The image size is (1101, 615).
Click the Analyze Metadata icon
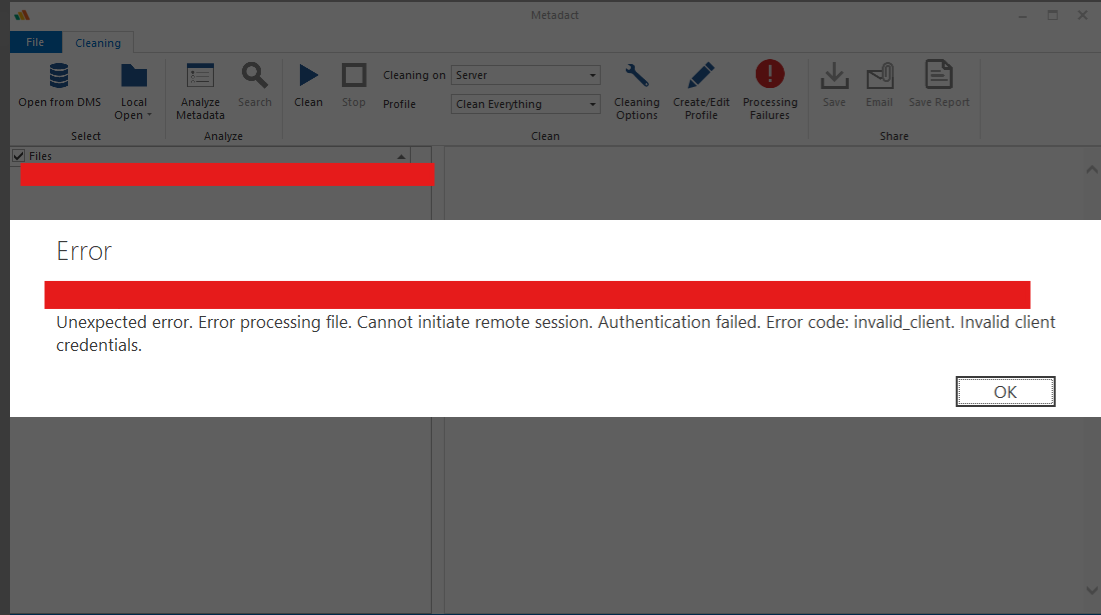(x=200, y=77)
